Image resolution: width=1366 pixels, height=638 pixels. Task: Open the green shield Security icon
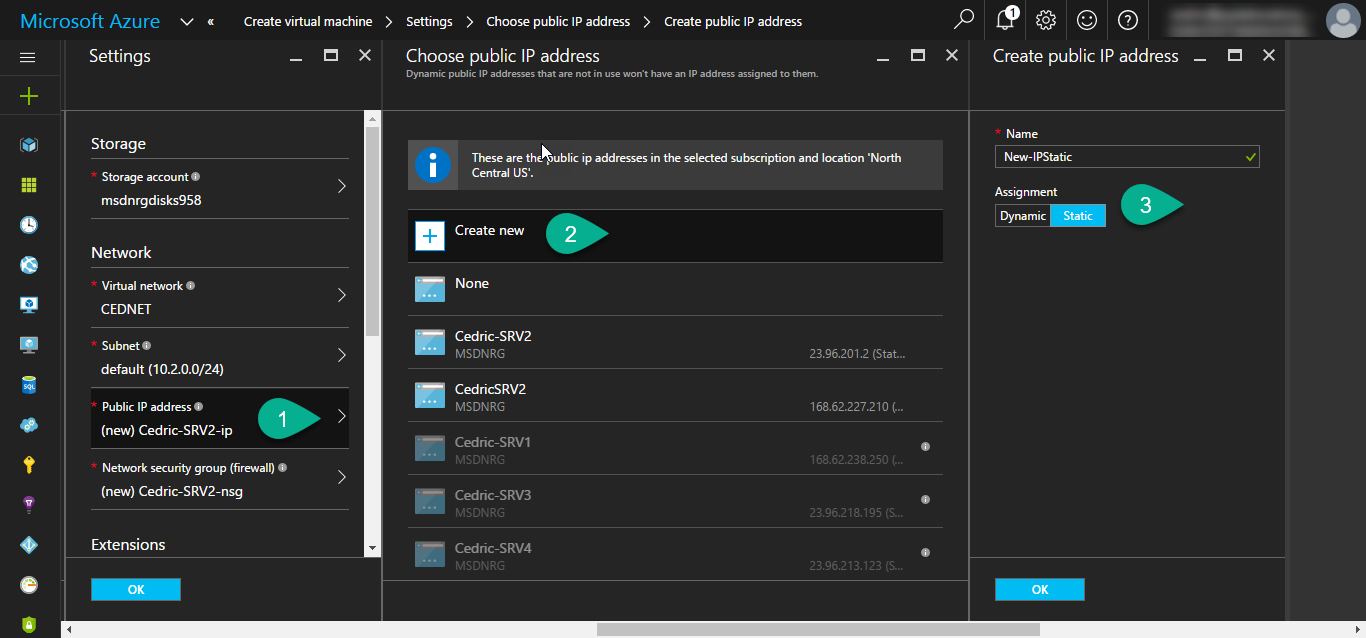(x=28, y=624)
